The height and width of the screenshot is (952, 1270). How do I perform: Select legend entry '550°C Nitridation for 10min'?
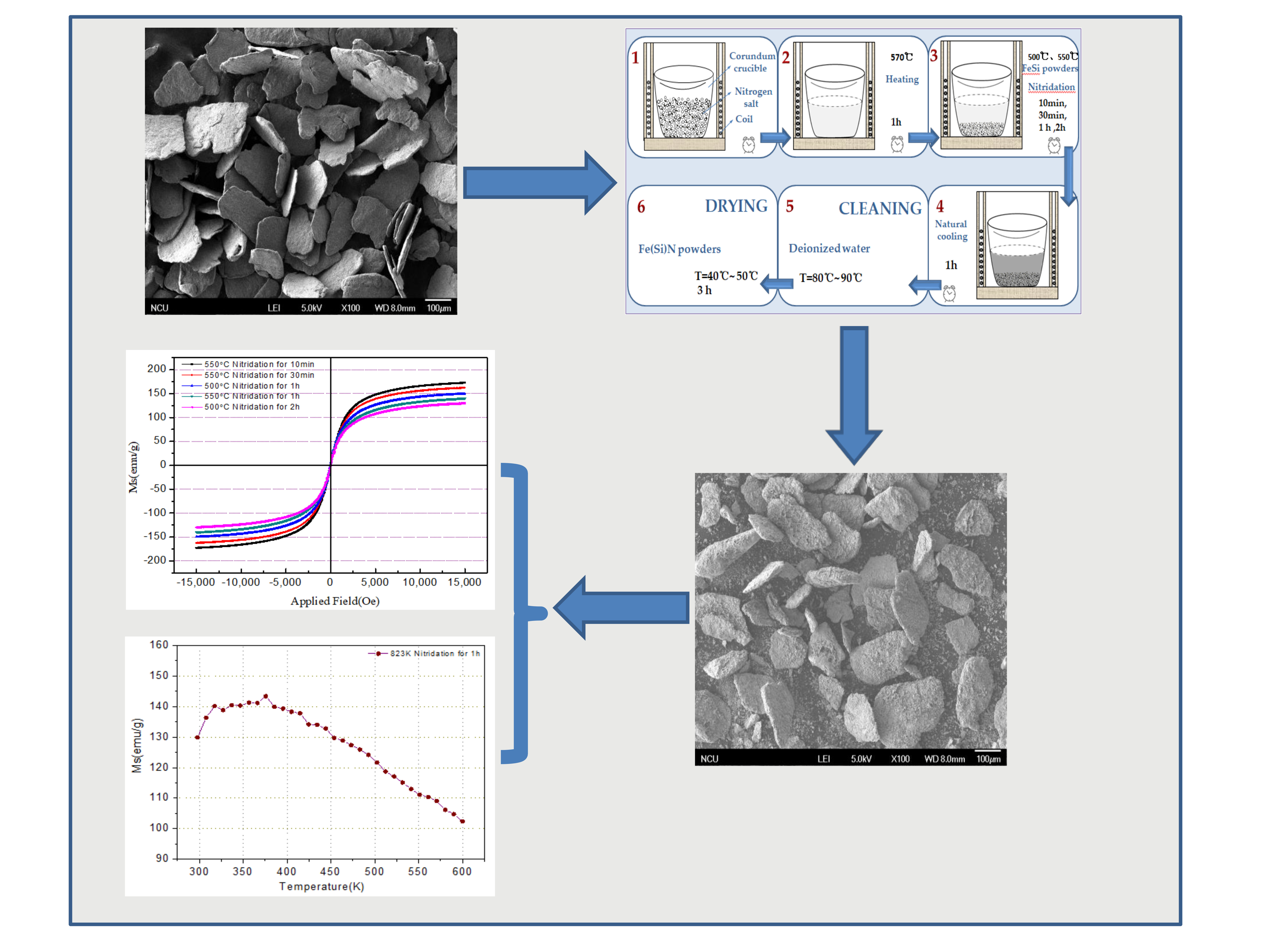248,364
